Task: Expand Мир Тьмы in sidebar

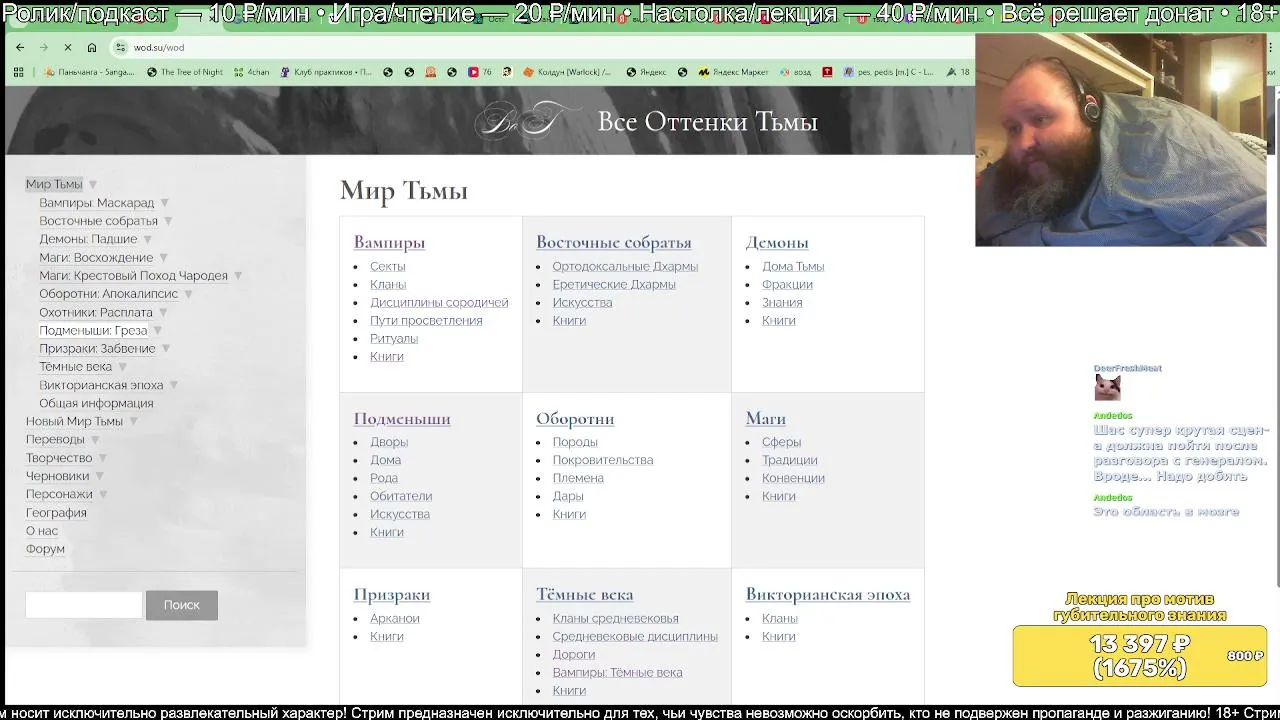Action: (x=92, y=185)
